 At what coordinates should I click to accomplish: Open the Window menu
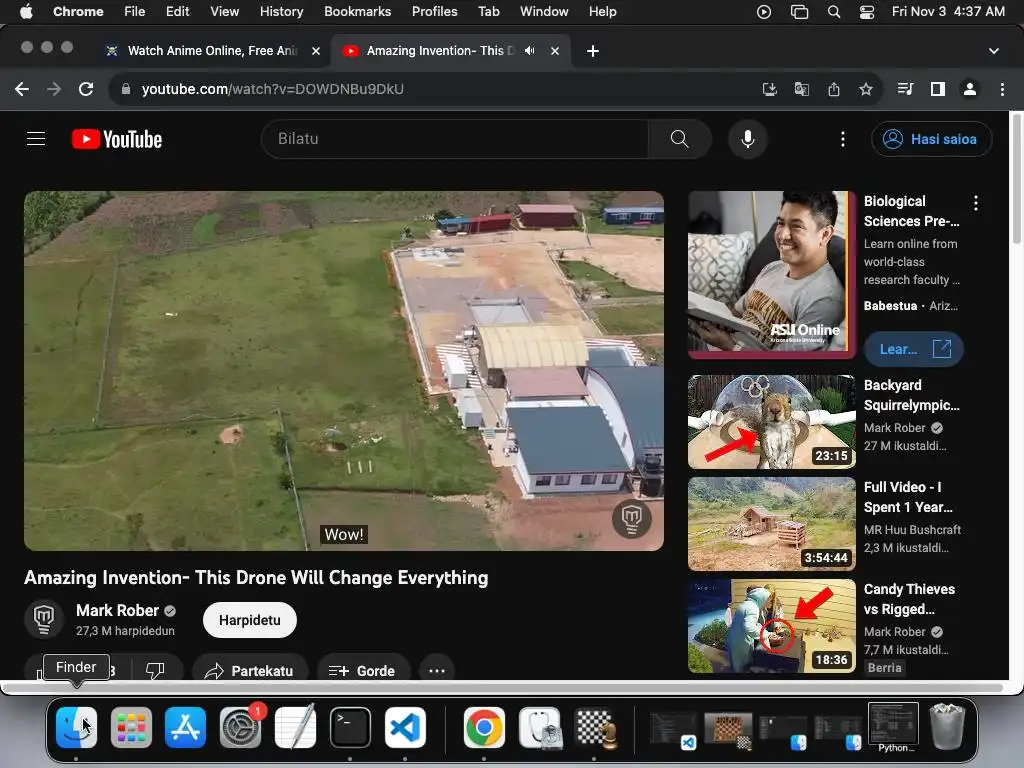pos(544,11)
